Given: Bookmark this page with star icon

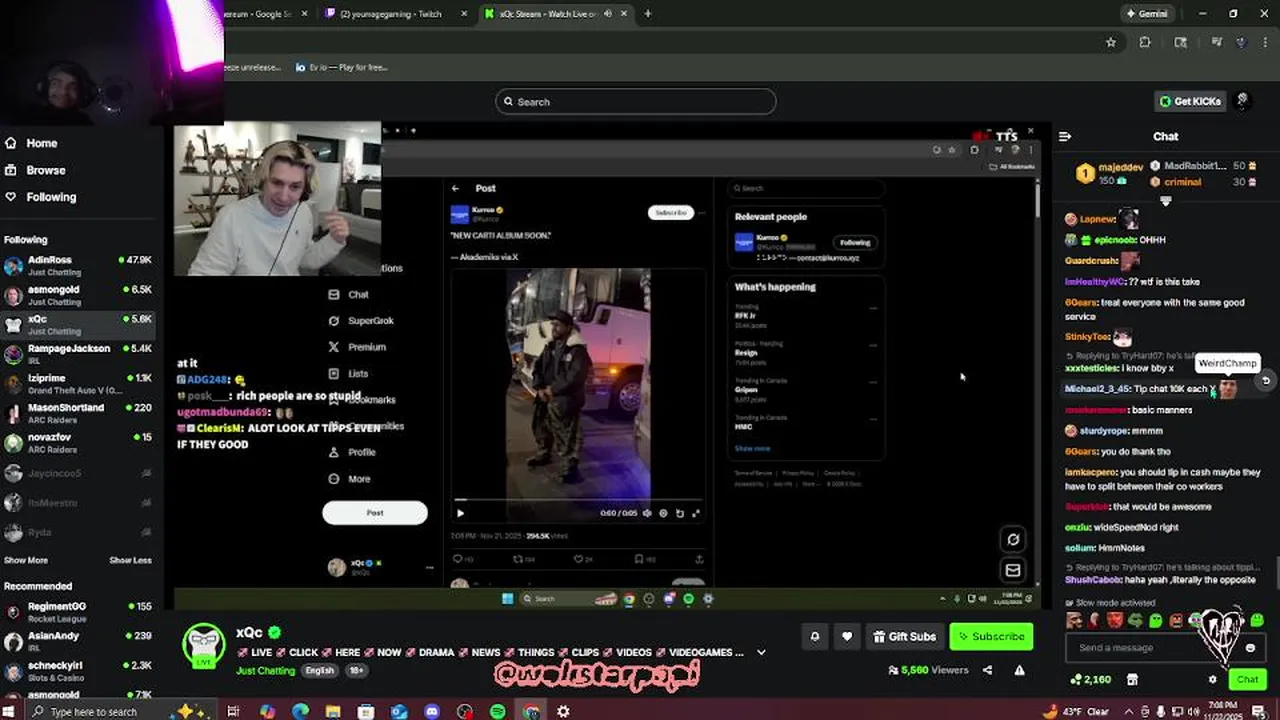Looking at the screenshot, I should 1111,42.
